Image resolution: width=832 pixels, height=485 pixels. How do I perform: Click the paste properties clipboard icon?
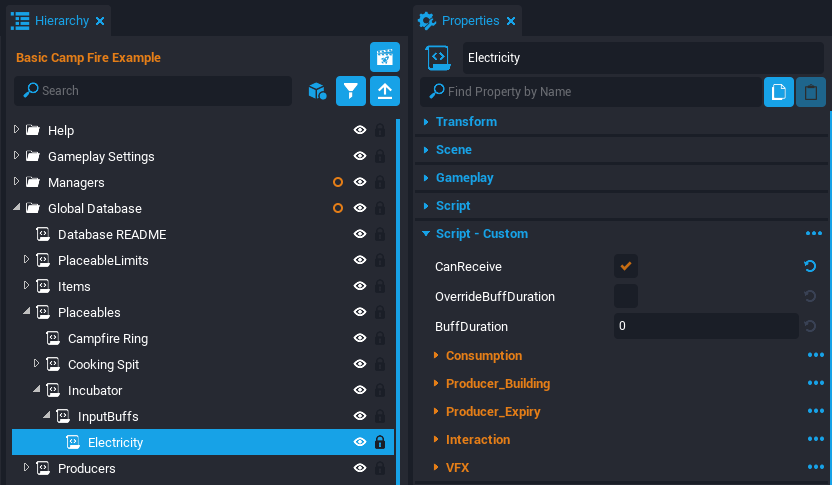coord(811,92)
